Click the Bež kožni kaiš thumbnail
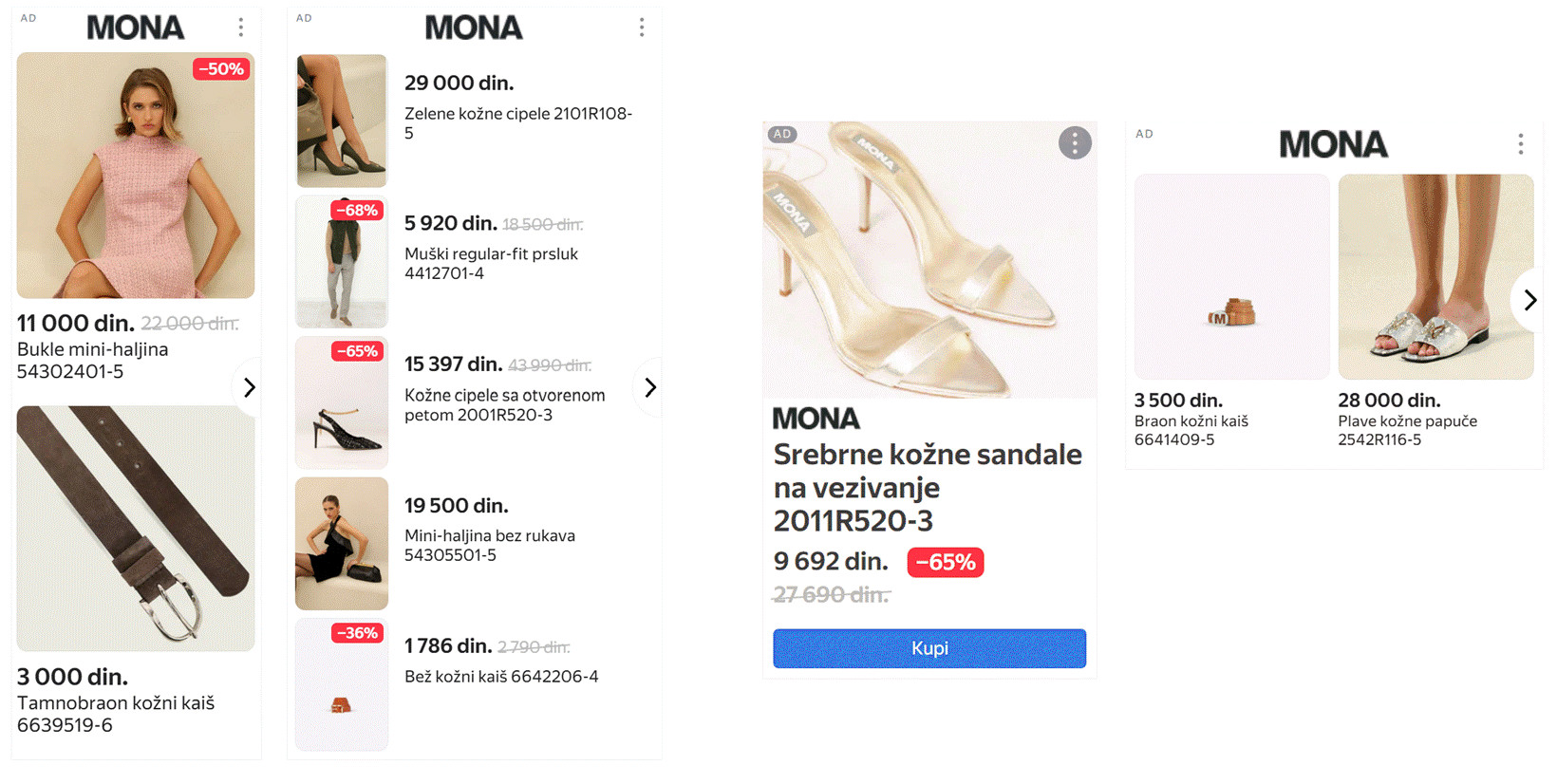1557x784 pixels. coord(342,684)
